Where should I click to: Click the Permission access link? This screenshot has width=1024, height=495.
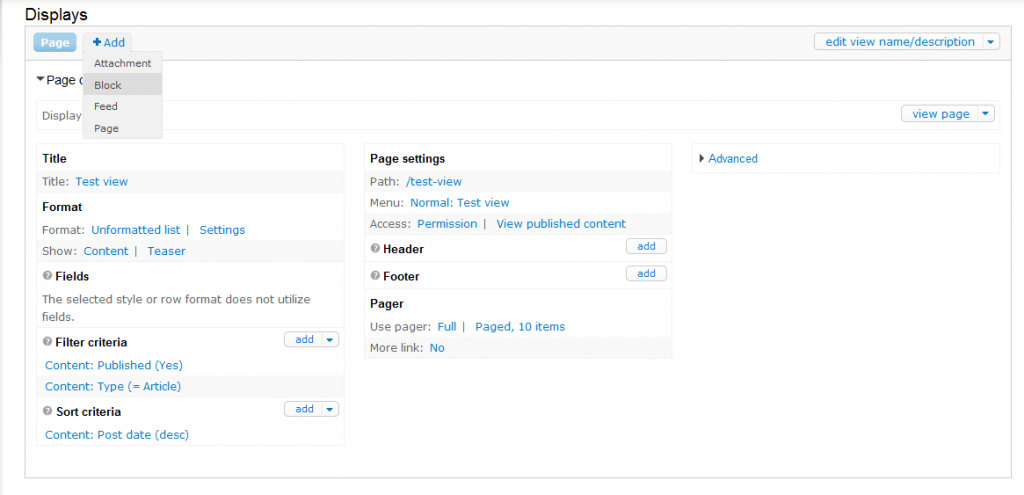(x=447, y=223)
